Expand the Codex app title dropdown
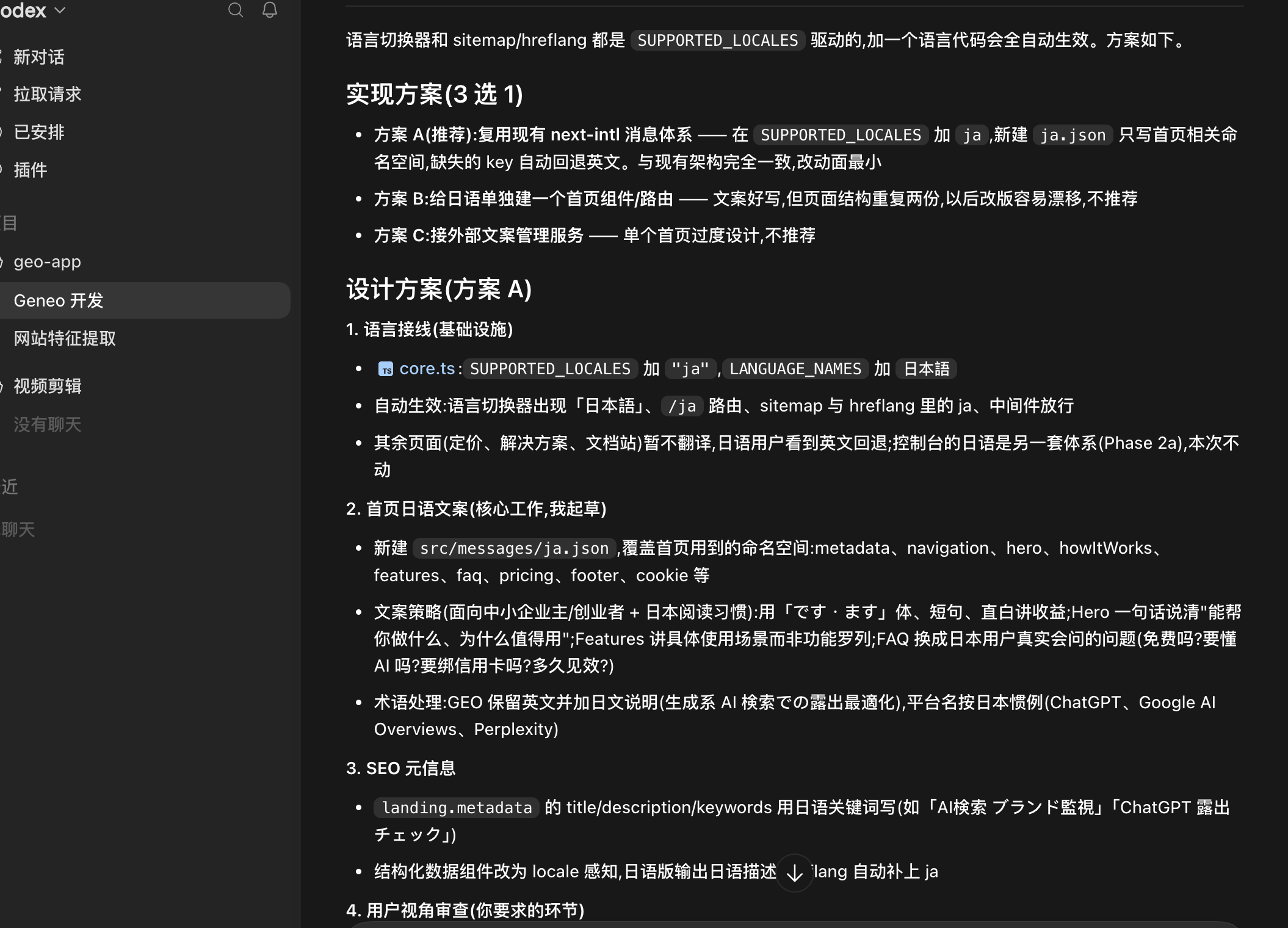 (33, 10)
